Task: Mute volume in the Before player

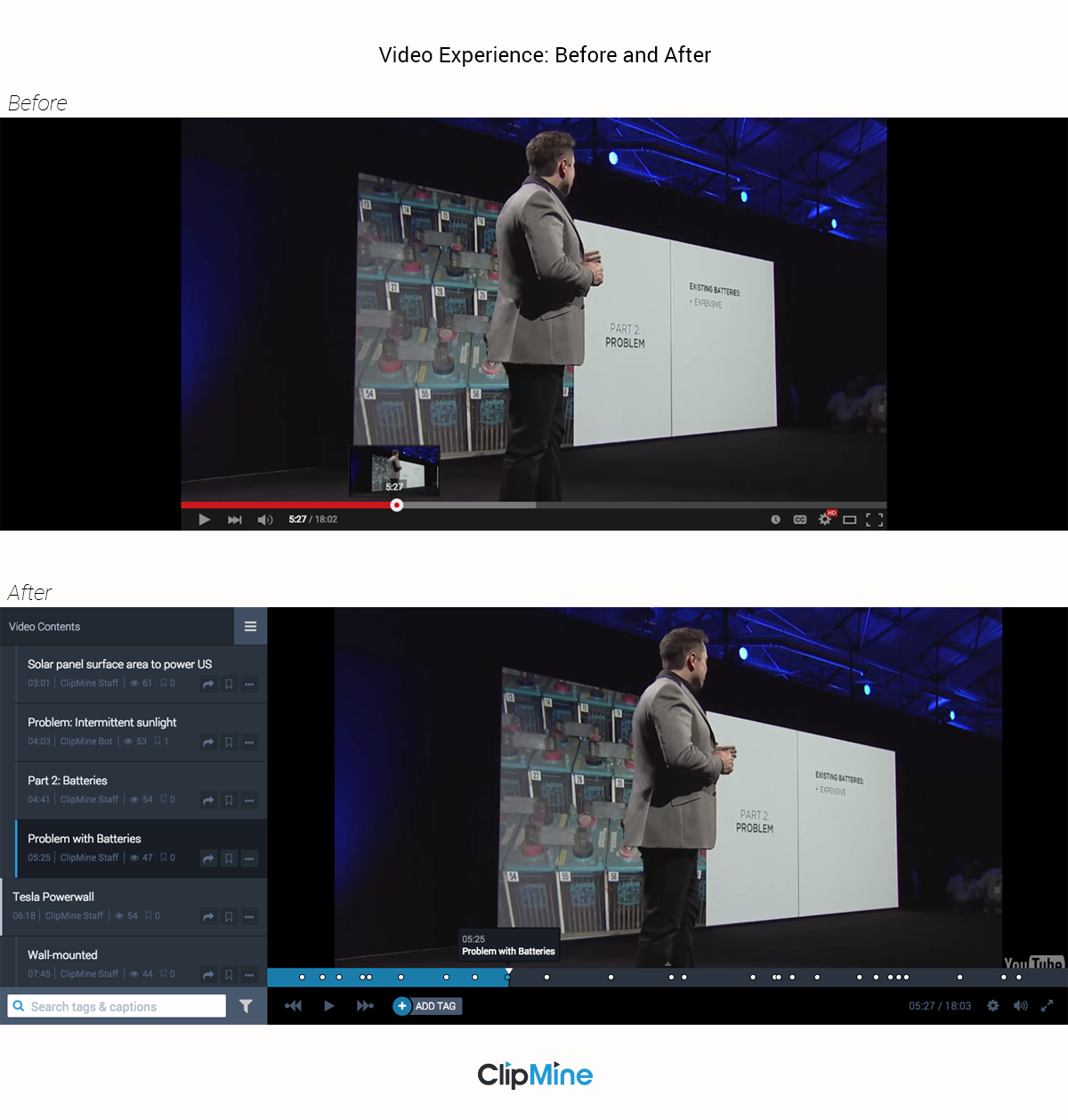Action: pos(265,519)
